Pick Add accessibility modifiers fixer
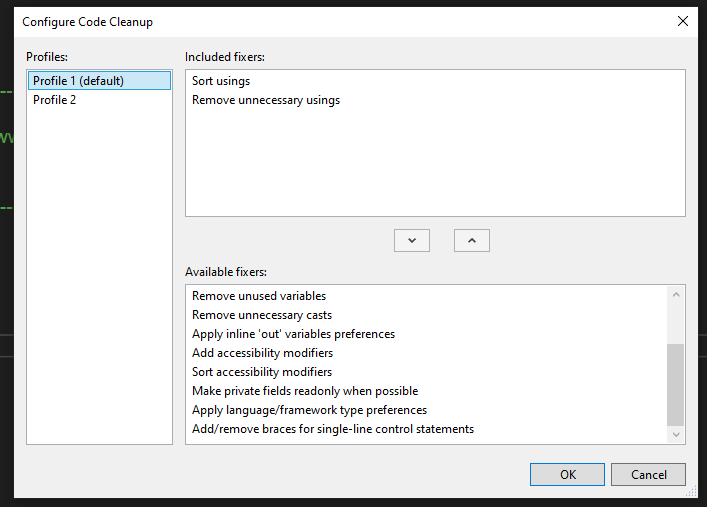 tap(262, 353)
